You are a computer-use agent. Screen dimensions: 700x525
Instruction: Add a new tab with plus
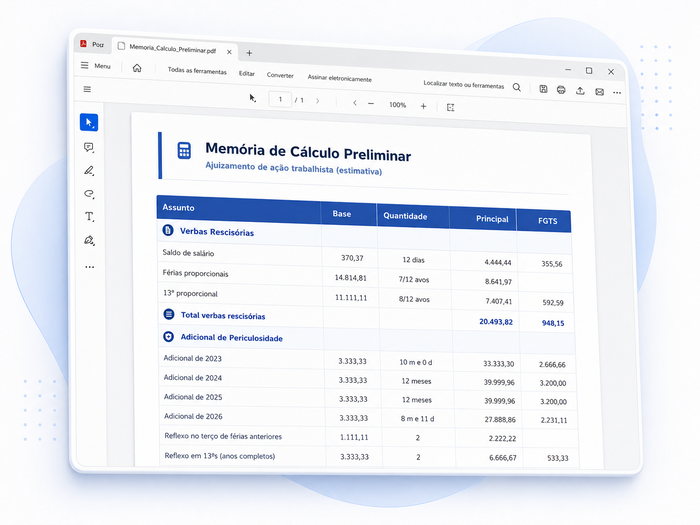click(249, 53)
